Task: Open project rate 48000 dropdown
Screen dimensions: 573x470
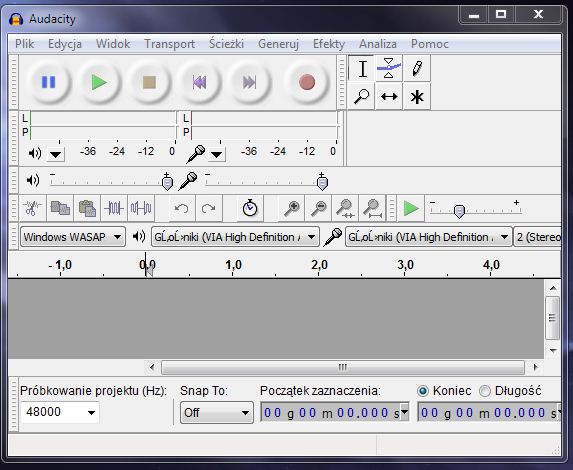Action: (91, 413)
